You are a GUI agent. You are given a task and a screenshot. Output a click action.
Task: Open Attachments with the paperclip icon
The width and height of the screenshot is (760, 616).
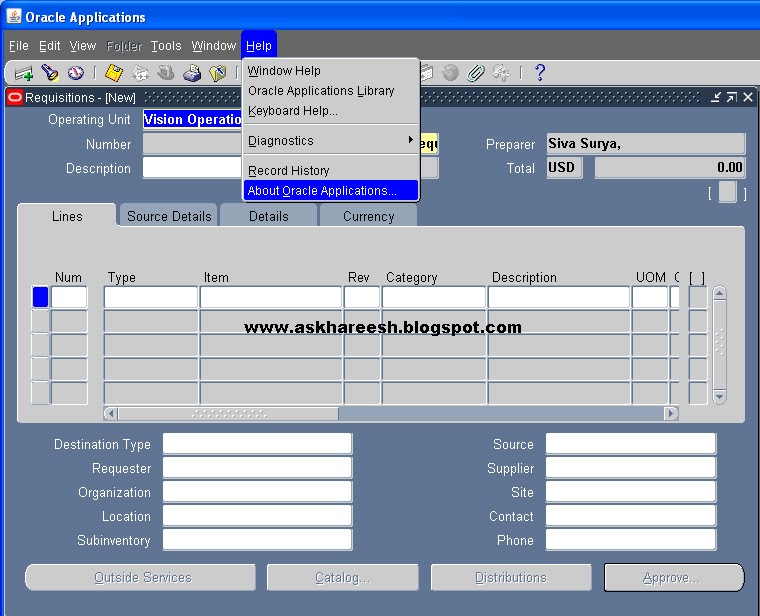coord(476,73)
